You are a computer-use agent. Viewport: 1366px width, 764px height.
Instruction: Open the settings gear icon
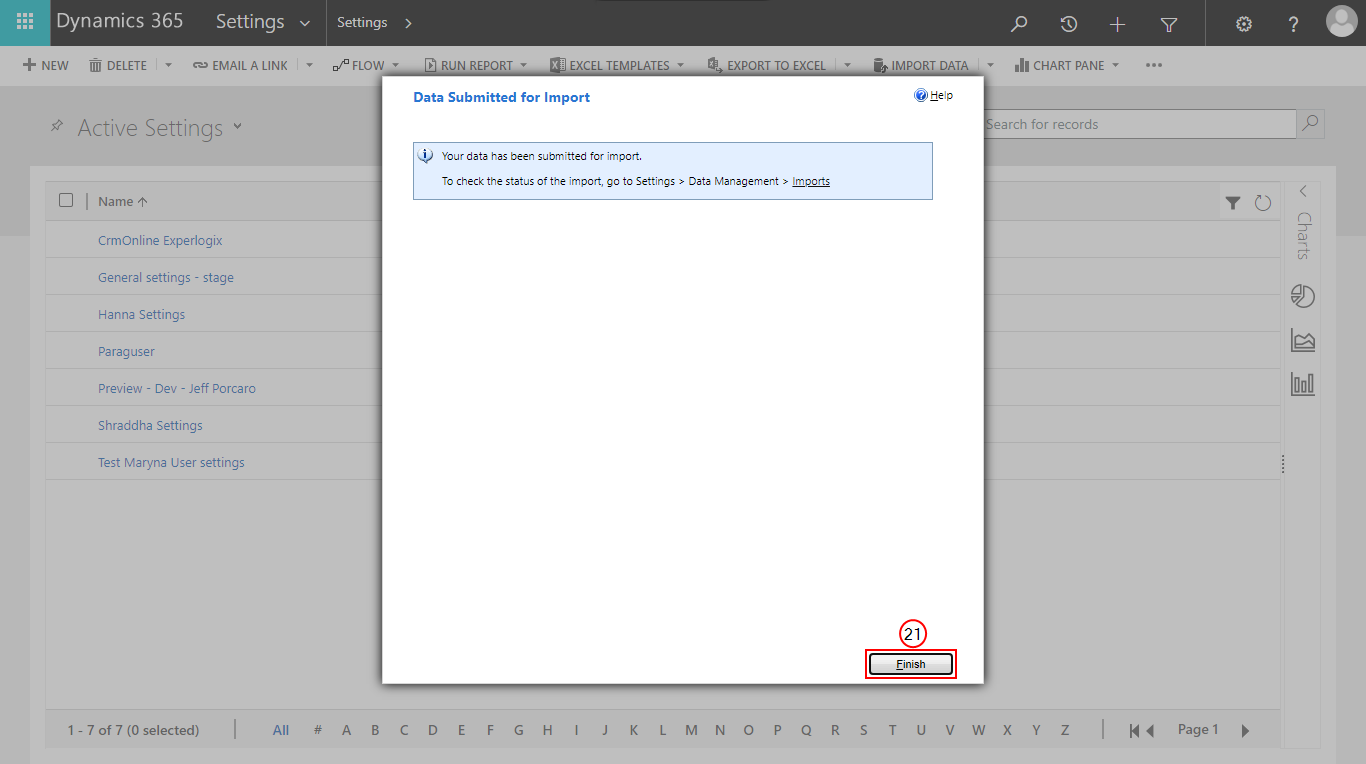(1244, 24)
